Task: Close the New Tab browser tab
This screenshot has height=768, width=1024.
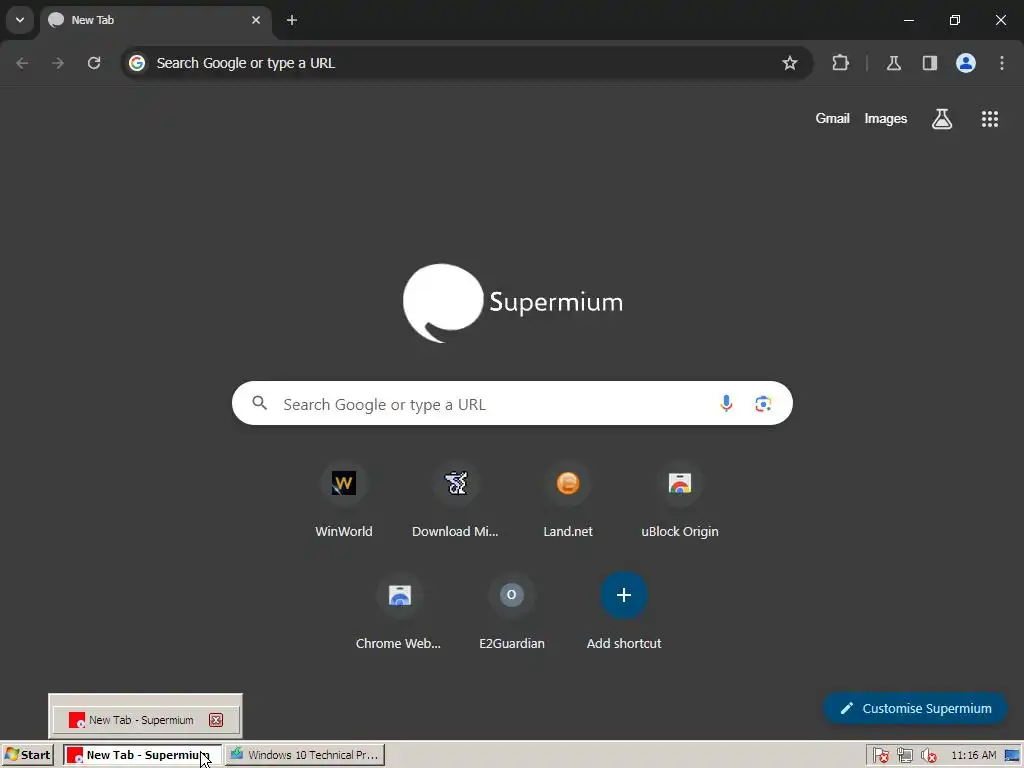Action: (256, 20)
